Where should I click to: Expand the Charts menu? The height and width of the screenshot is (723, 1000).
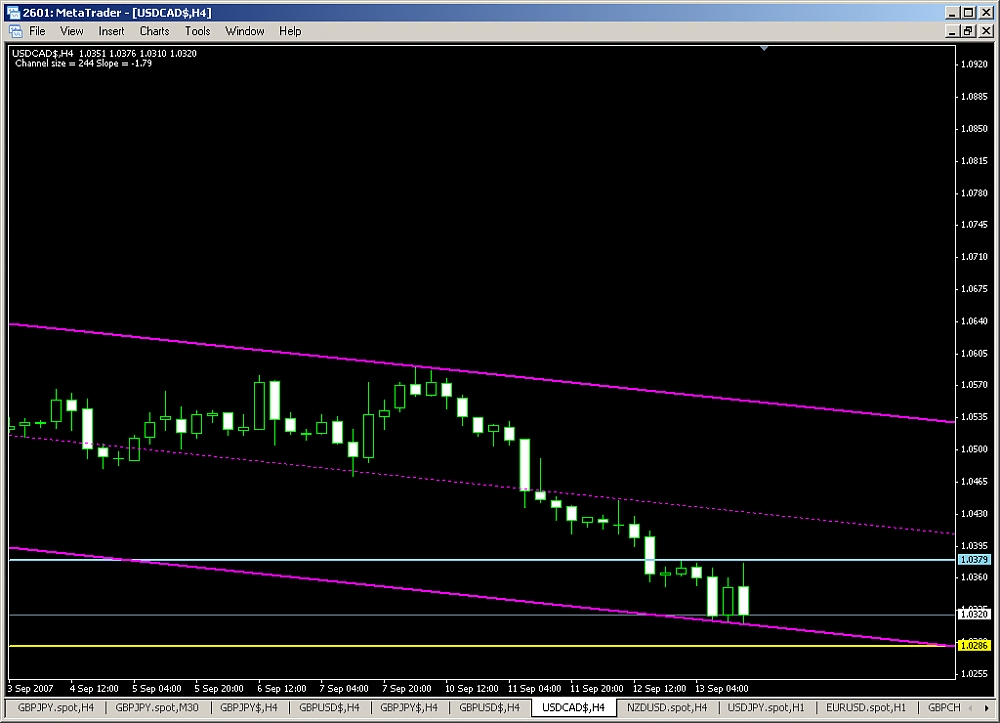pyautogui.click(x=155, y=31)
